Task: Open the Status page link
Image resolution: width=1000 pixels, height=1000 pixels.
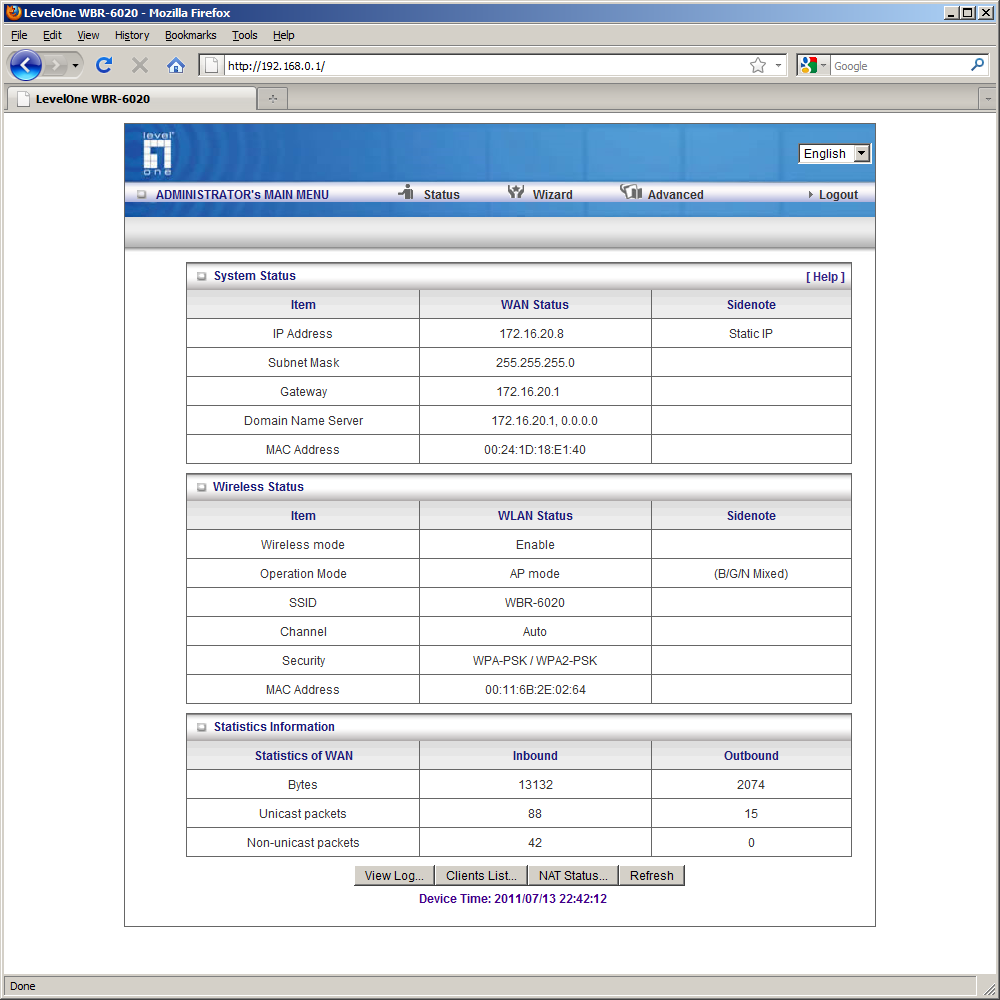Action: (x=441, y=195)
